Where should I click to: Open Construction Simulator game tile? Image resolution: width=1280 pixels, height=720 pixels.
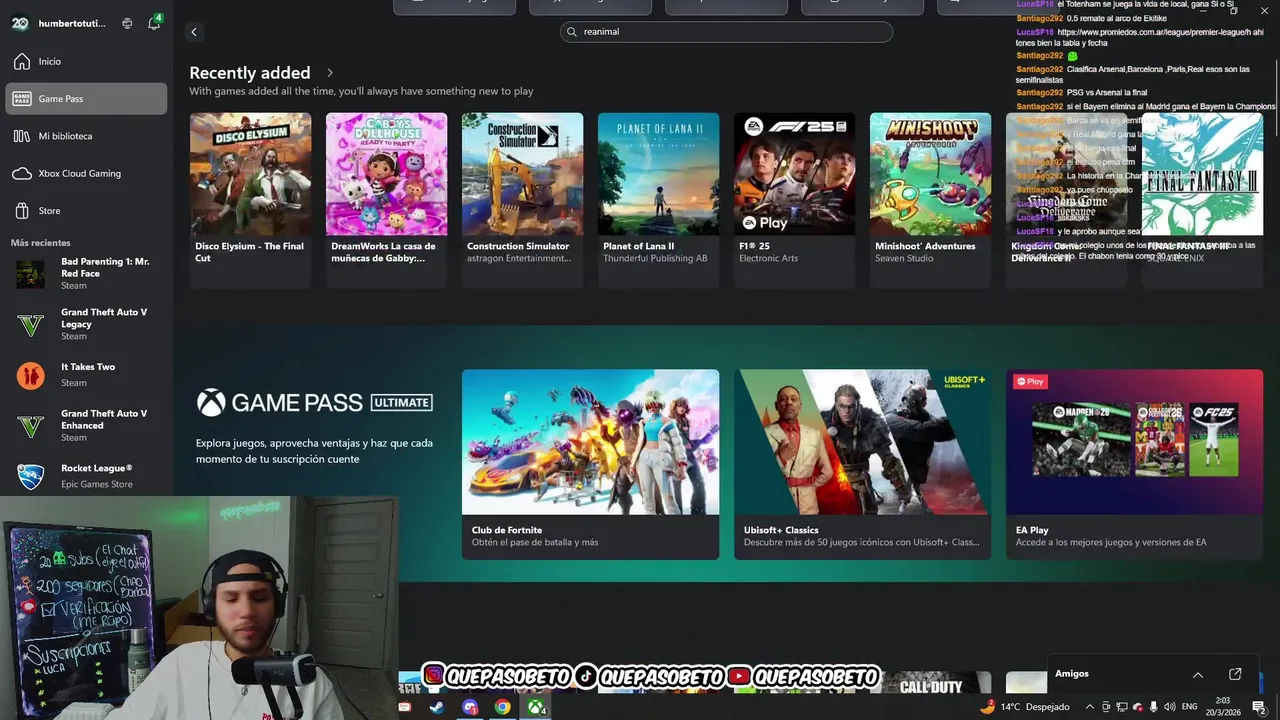(x=522, y=200)
